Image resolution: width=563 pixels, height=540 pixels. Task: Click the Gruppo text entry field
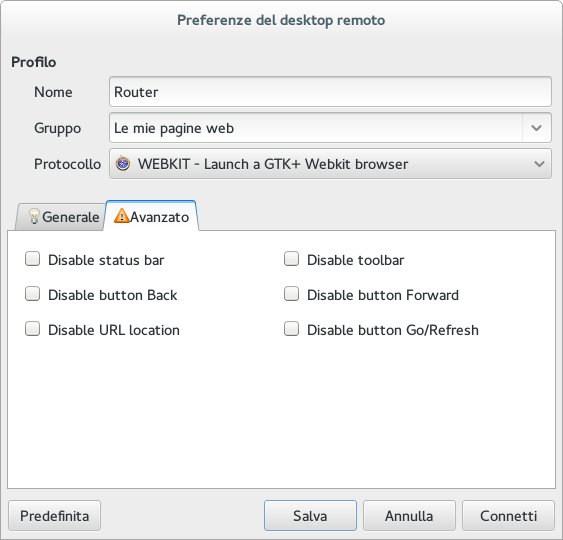(x=316, y=128)
